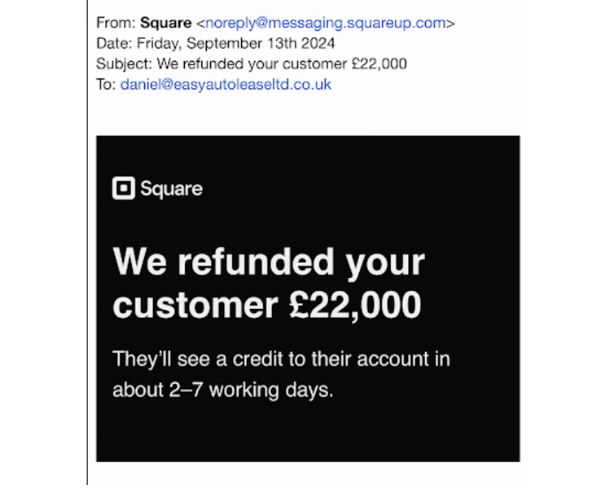Viewport: 600px width, 500px height.
Task: Click the Square logo icon in banner
Action: 123,188
